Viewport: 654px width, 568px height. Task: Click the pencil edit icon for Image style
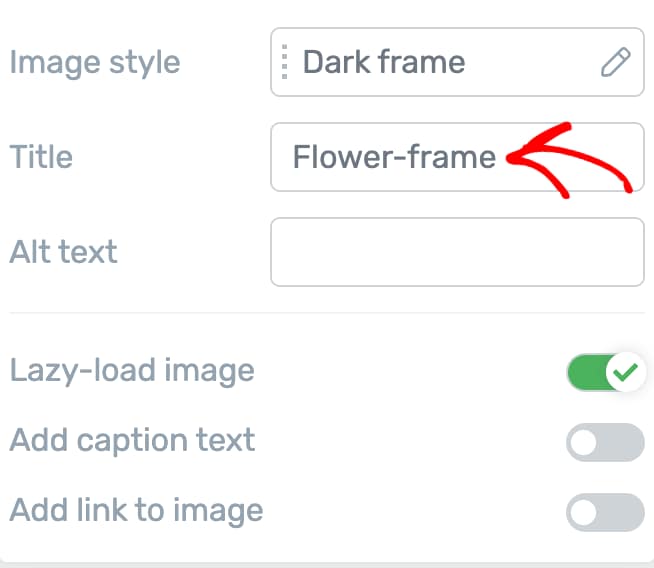coord(615,63)
